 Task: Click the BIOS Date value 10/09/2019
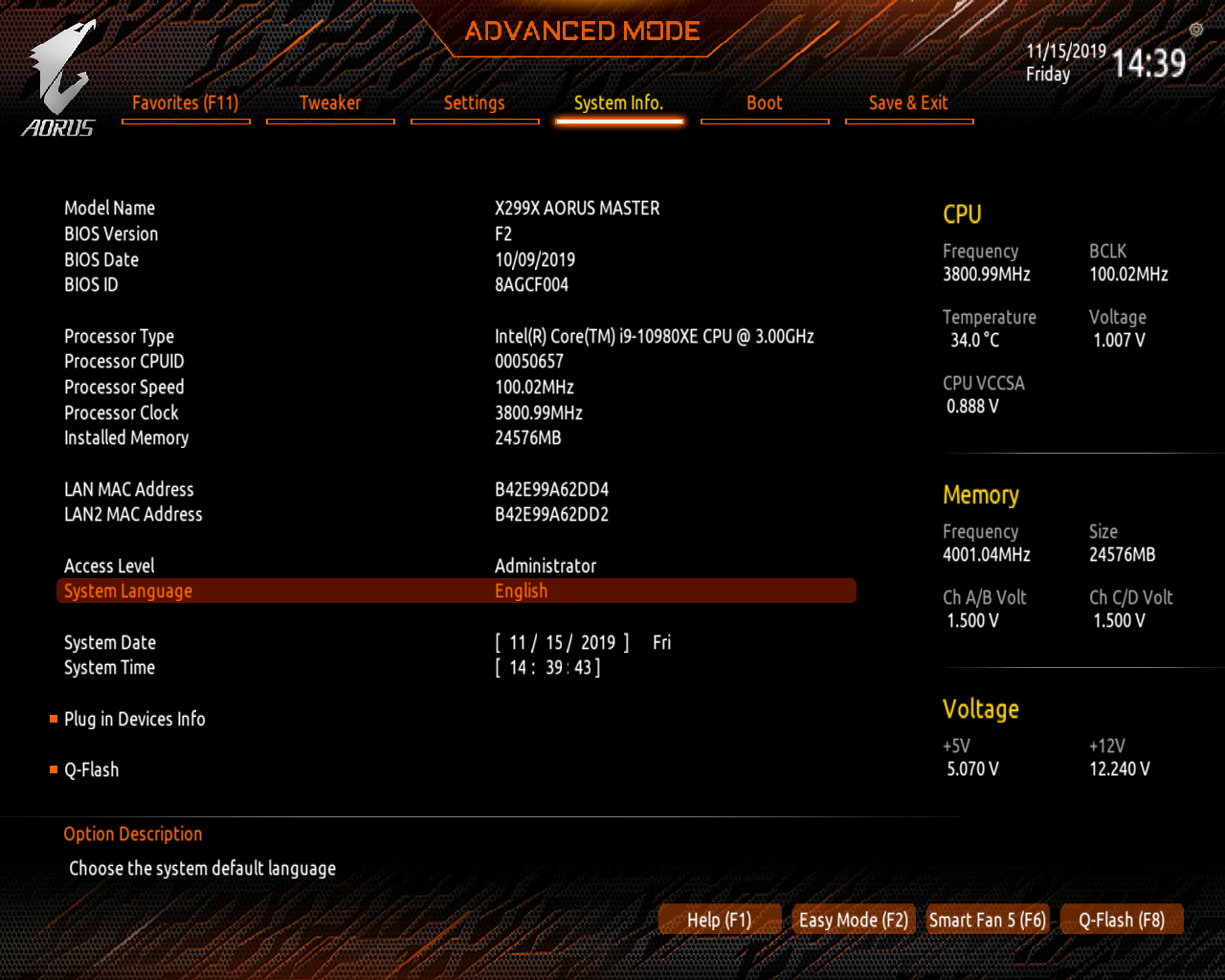(535, 259)
